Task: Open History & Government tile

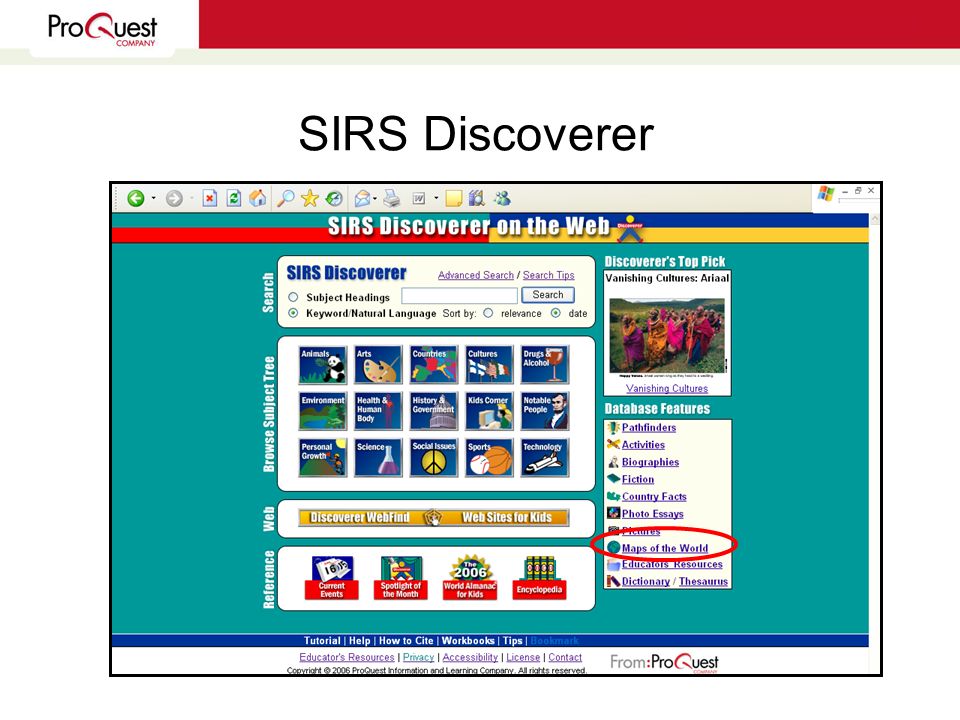Action: pos(433,411)
